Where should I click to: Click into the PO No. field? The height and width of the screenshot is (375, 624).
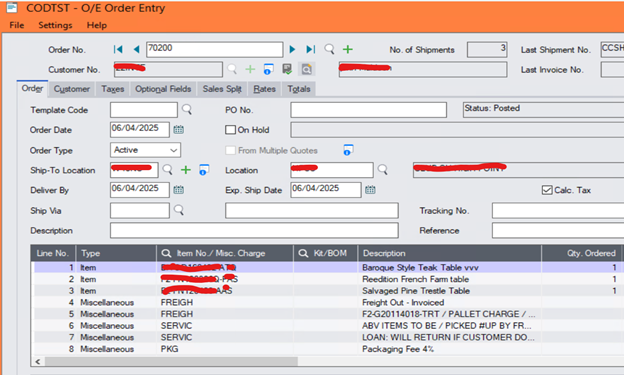tap(369, 110)
